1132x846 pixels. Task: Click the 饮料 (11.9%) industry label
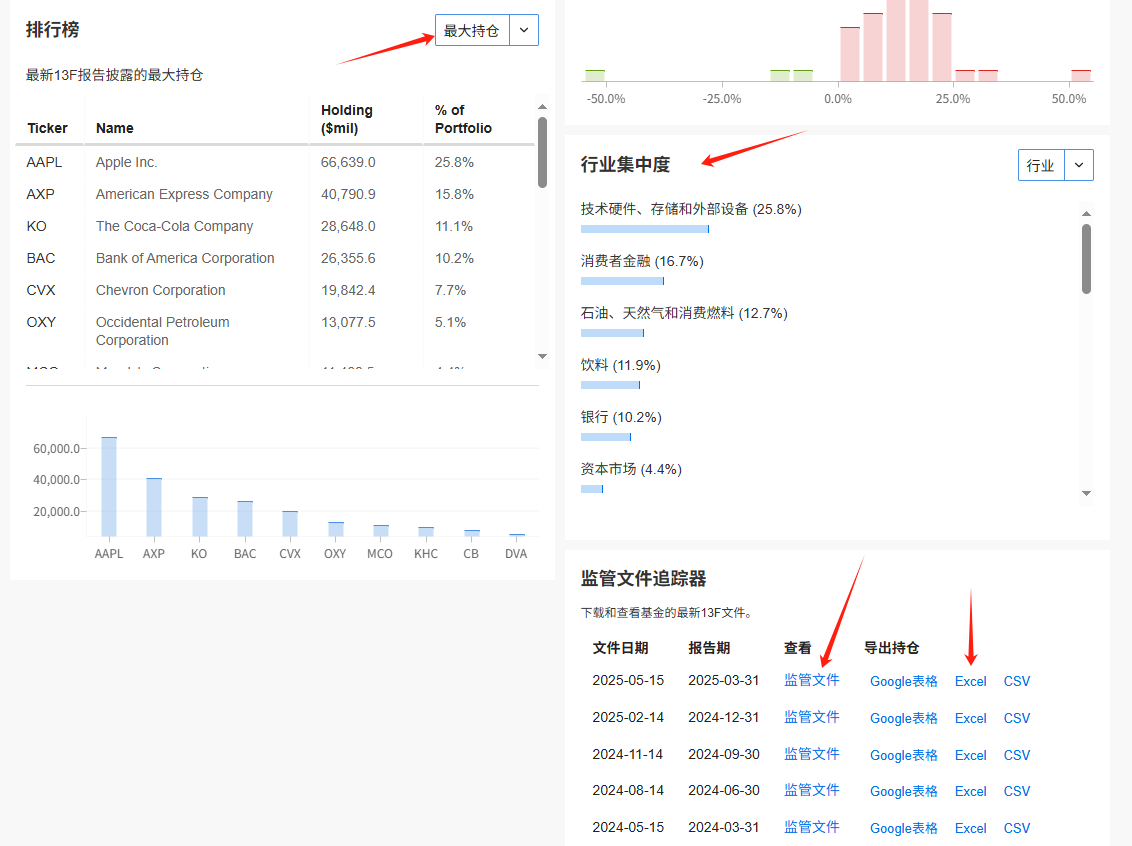point(620,365)
